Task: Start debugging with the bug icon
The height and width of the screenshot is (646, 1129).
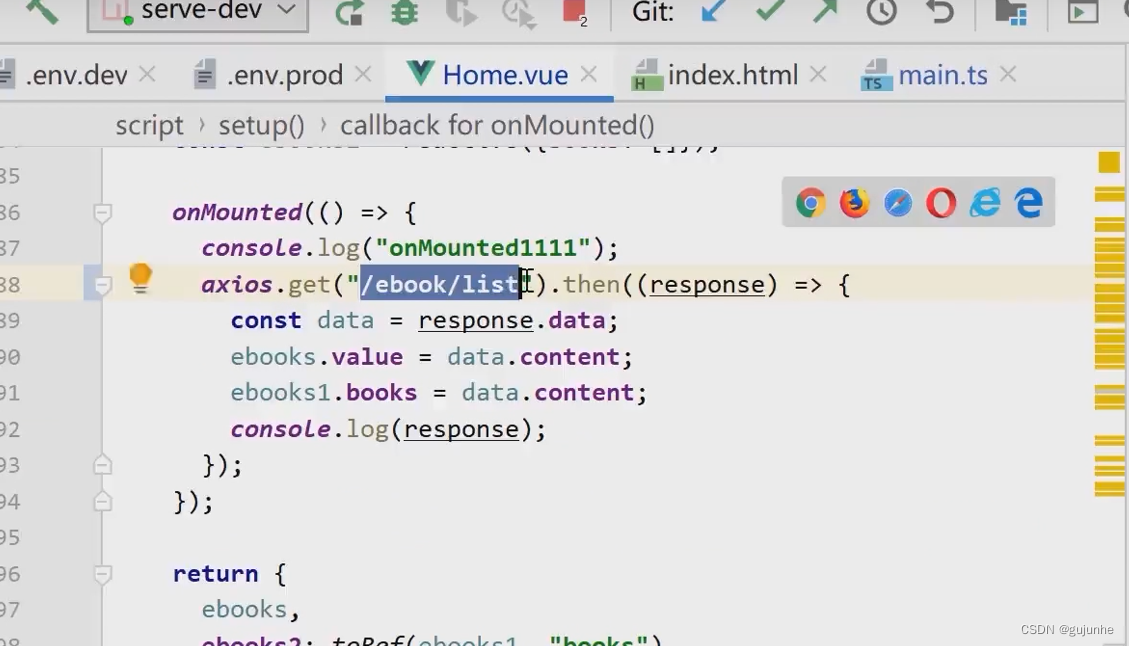Action: point(404,12)
